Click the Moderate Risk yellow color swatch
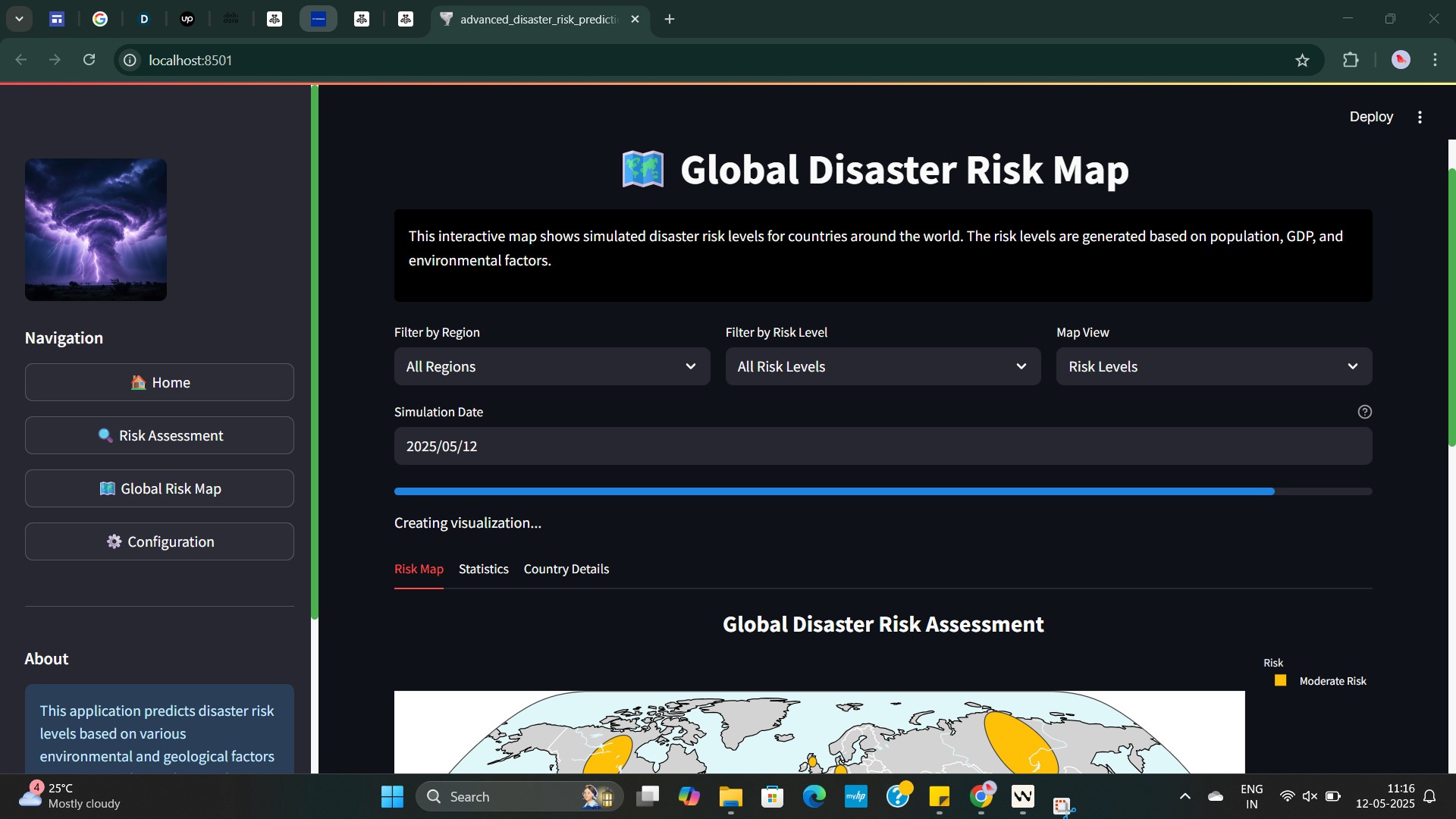Viewport: 1456px width, 819px height. pyautogui.click(x=1280, y=681)
